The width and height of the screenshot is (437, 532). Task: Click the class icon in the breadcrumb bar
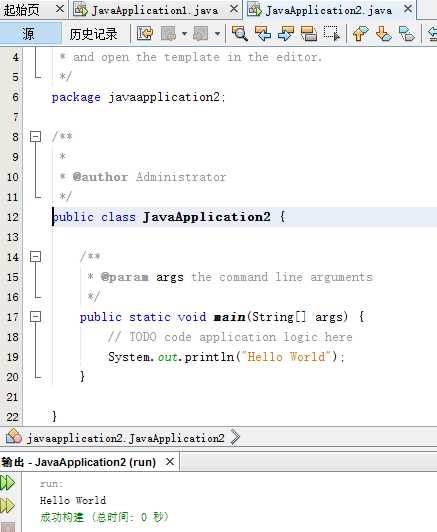(x=14, y=437)
